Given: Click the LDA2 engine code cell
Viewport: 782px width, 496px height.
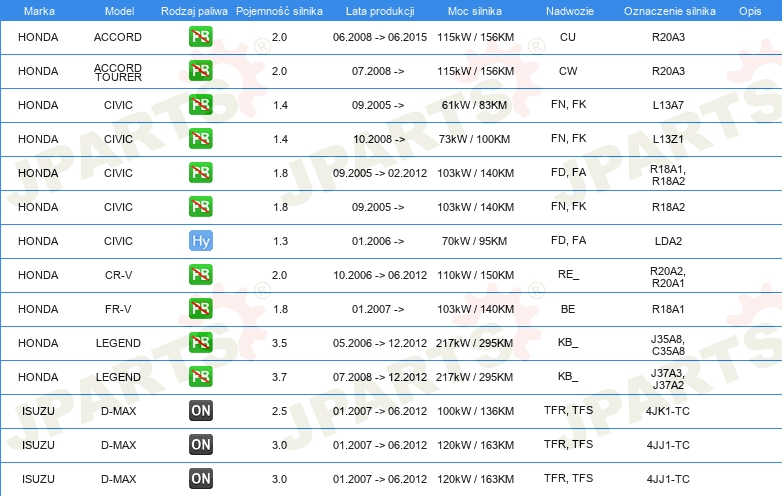Looking at the screenshot, I should point(668,241).
